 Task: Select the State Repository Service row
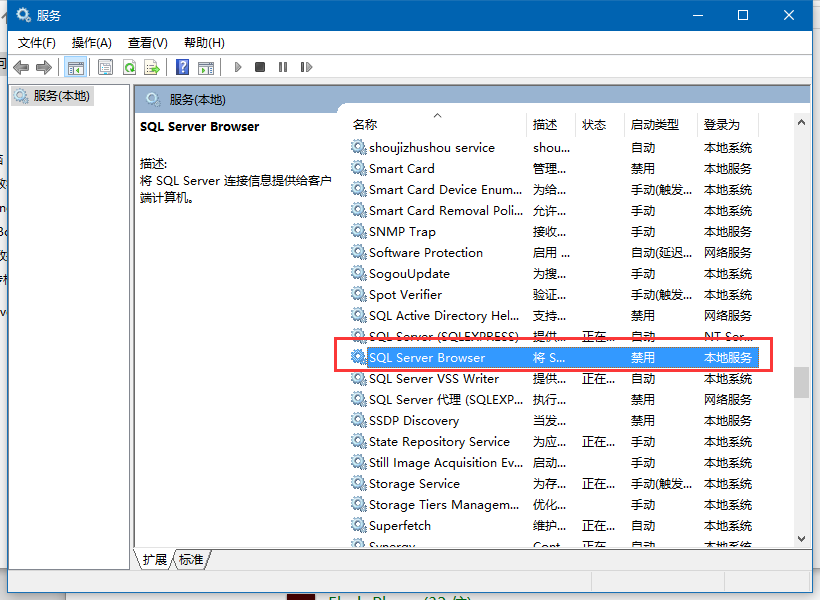tap(554, 442)
